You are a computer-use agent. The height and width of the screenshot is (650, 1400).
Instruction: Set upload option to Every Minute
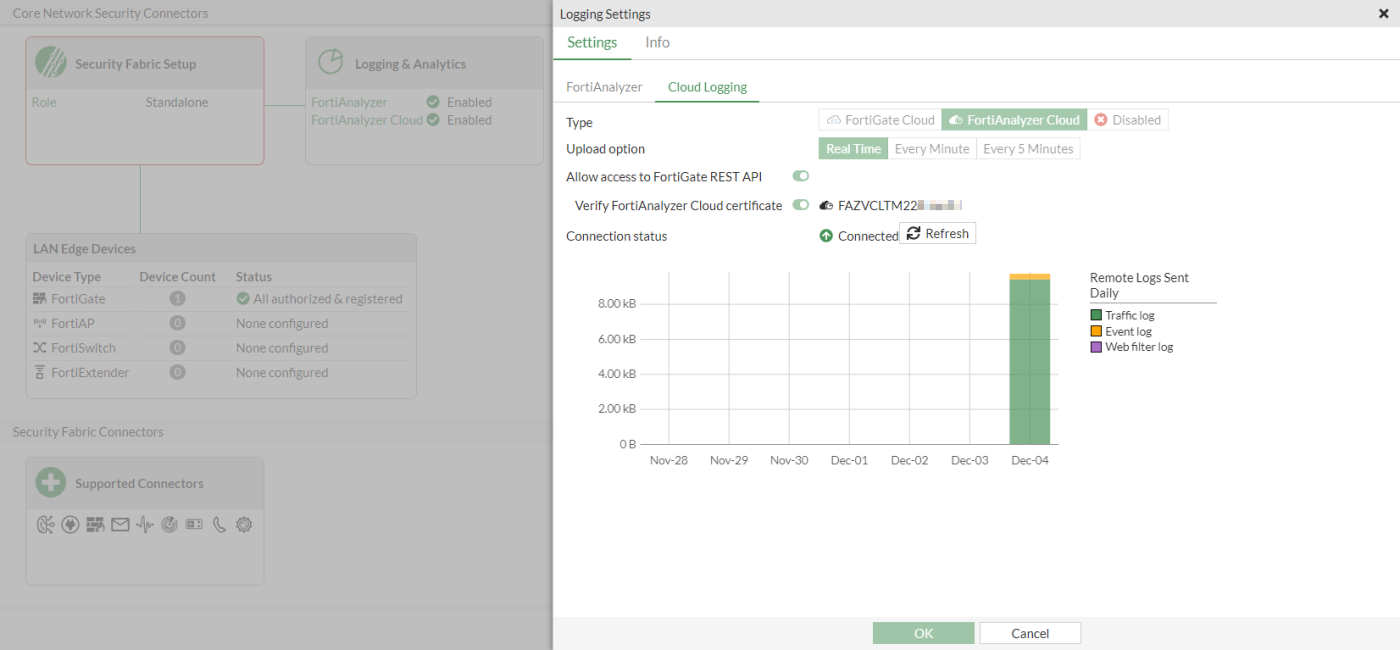[931, 148]
